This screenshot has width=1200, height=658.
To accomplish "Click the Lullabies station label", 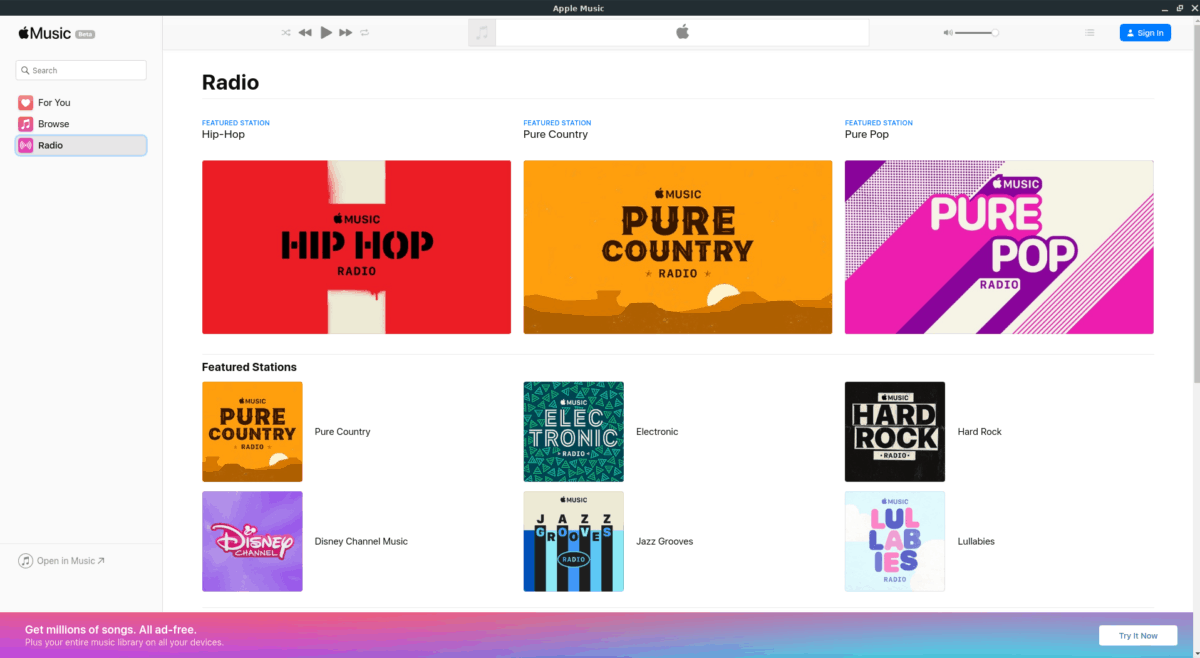I will coord(976,541).
